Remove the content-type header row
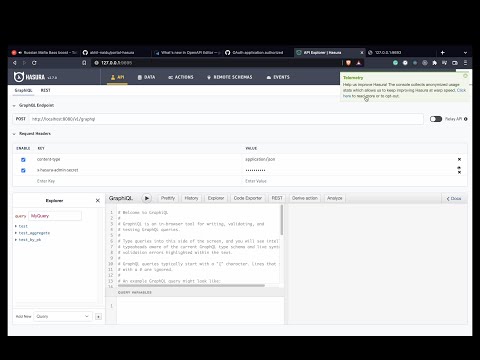Screen dimensions: 480x360 coord(459,159)
